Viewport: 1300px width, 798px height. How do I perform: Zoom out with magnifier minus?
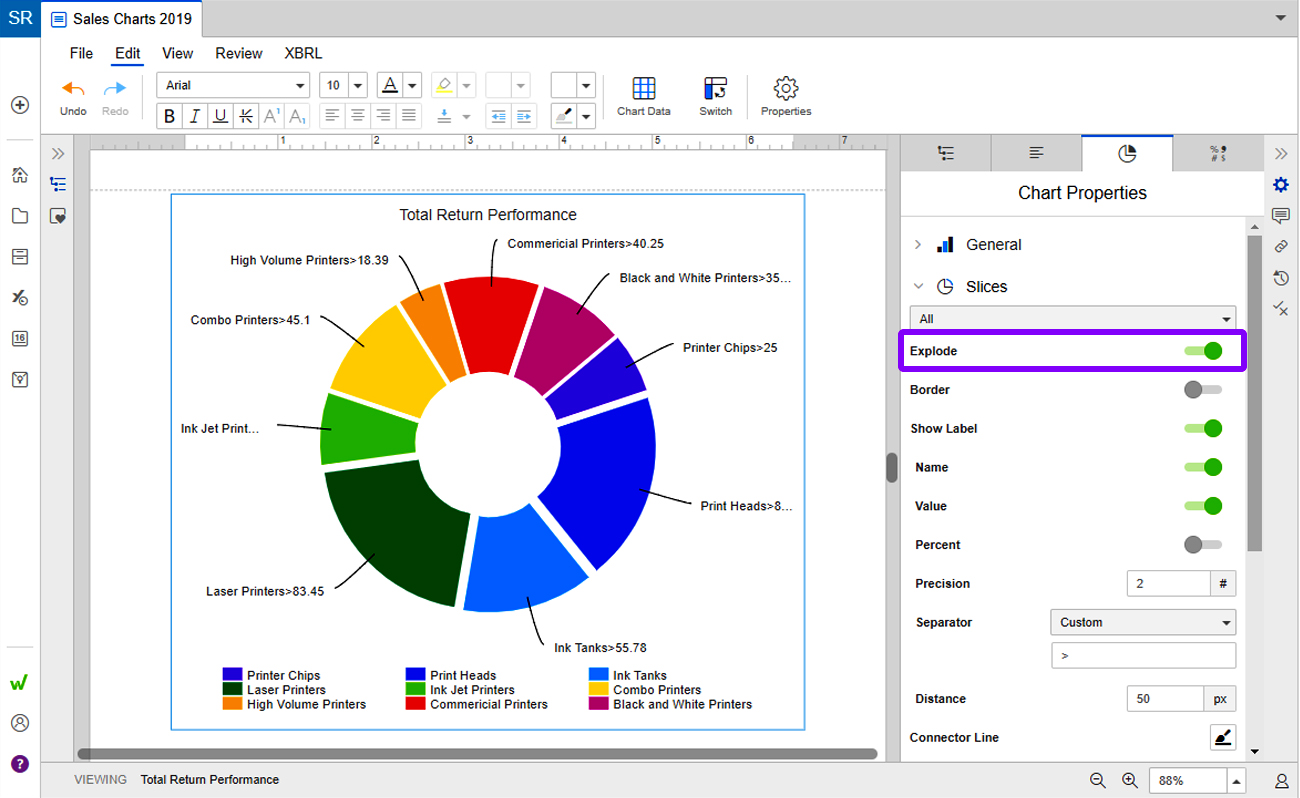[x=1098, y=780]
